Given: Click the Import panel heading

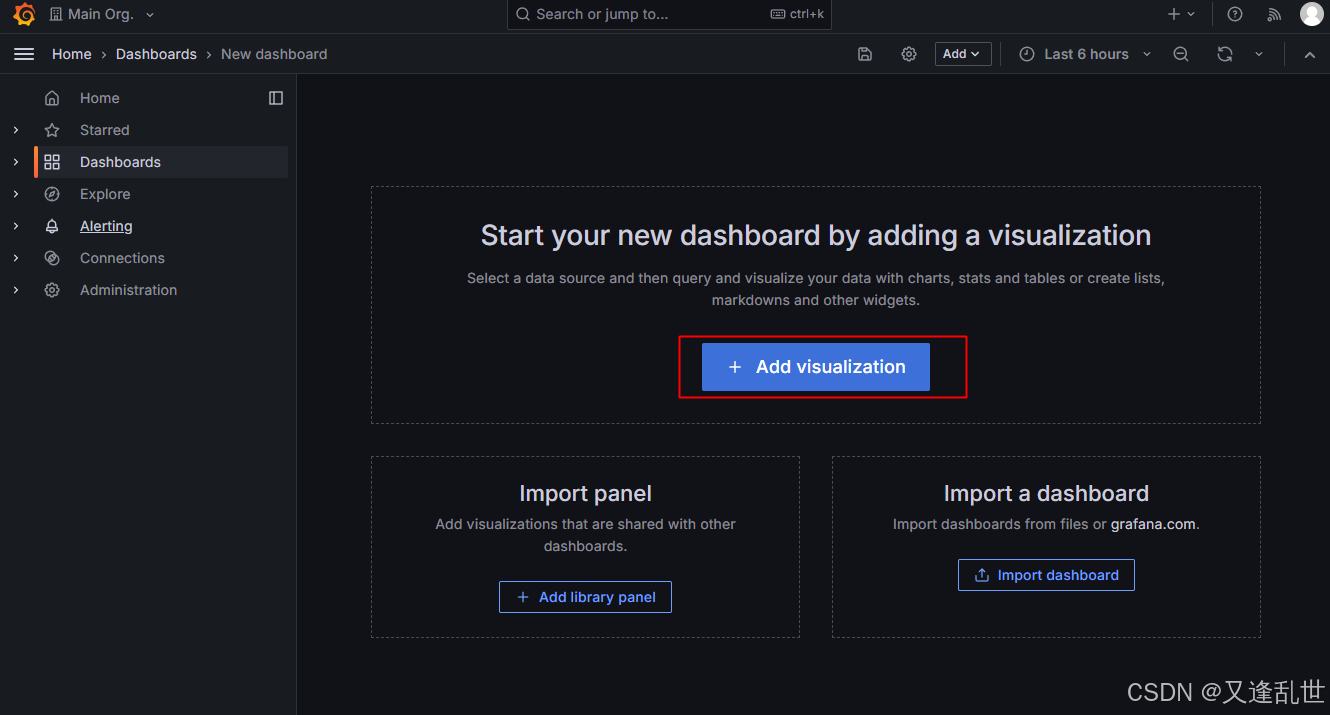Looking at the screenshot, I should (585, 493).
